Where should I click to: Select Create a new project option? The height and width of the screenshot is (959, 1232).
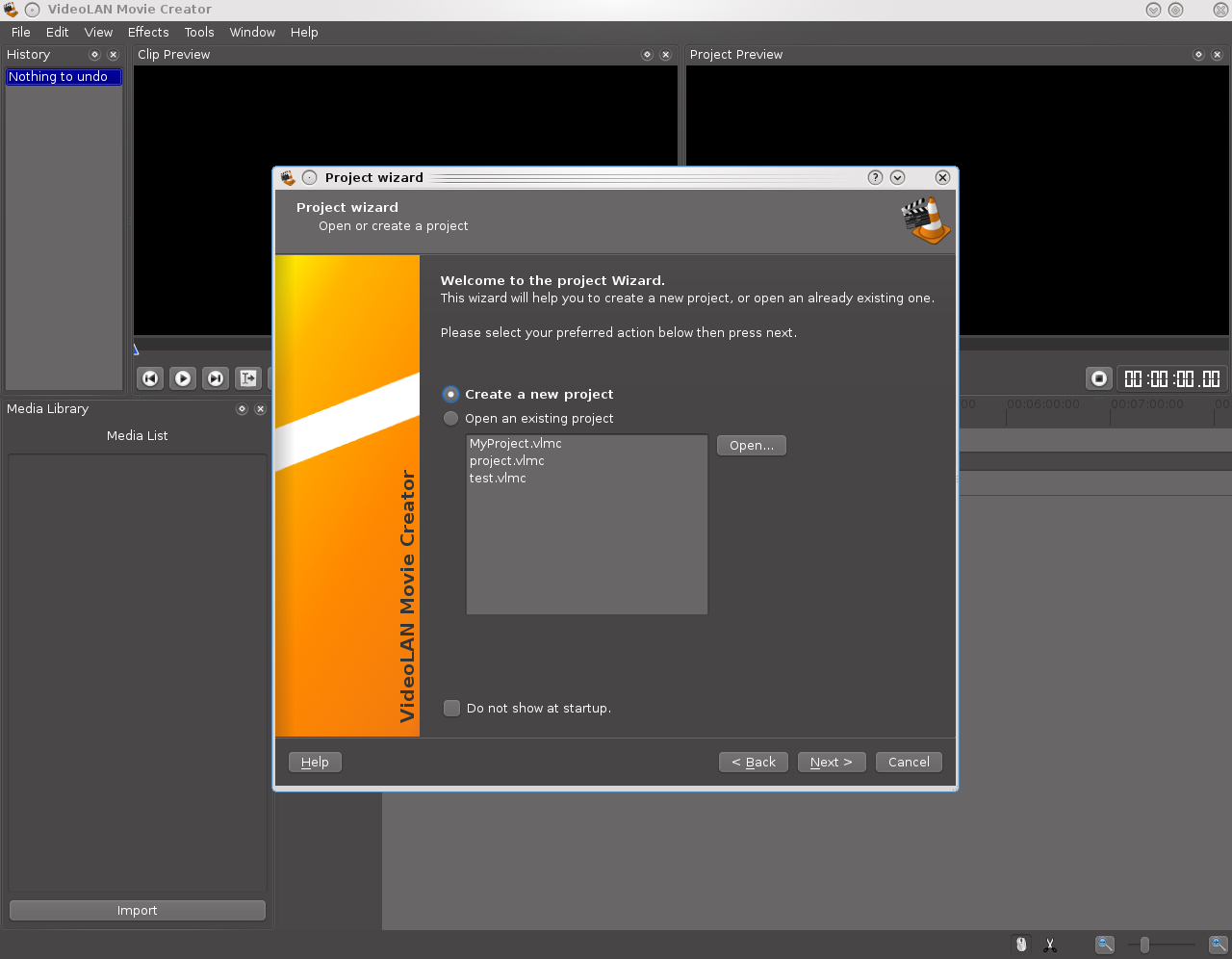pos(527,394)
